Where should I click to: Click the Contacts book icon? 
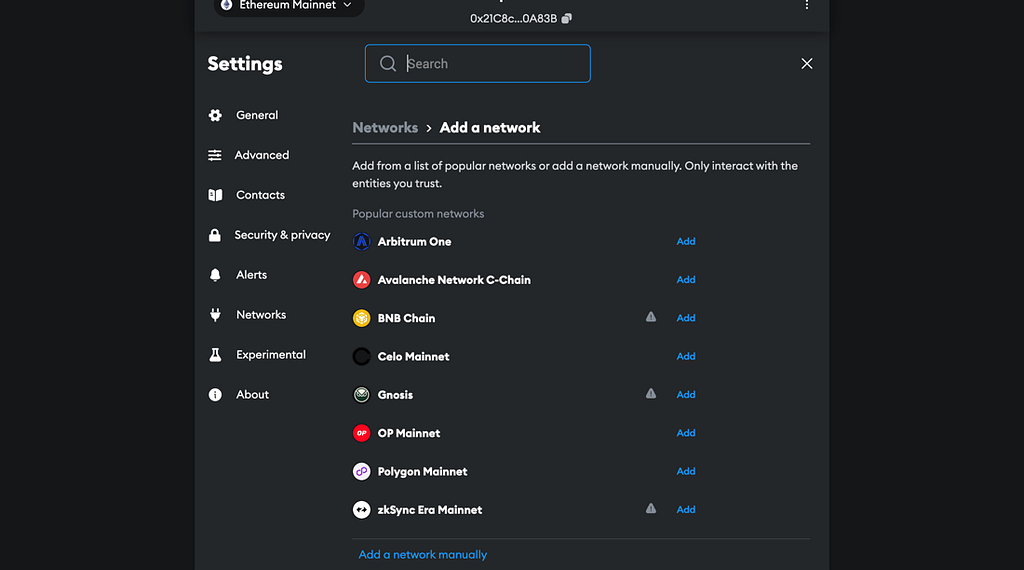tap(215, 195)
